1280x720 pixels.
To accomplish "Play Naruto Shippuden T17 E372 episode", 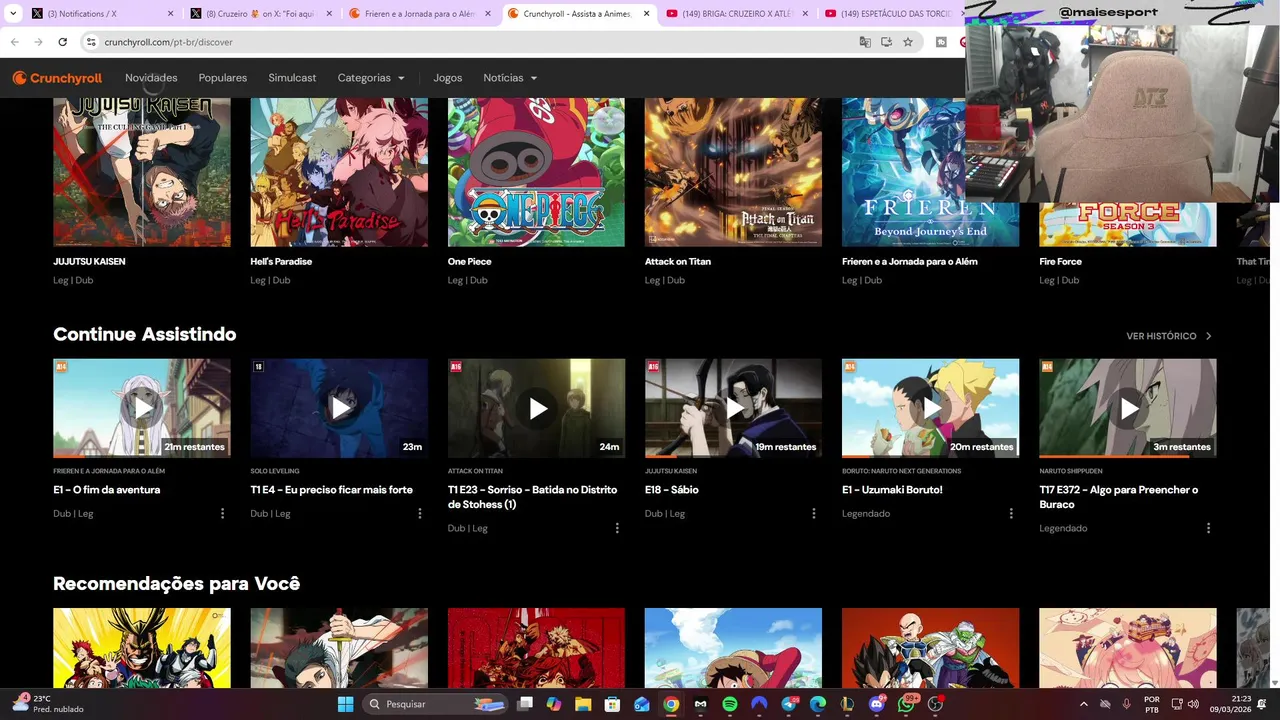I will tap(1128, 408).
